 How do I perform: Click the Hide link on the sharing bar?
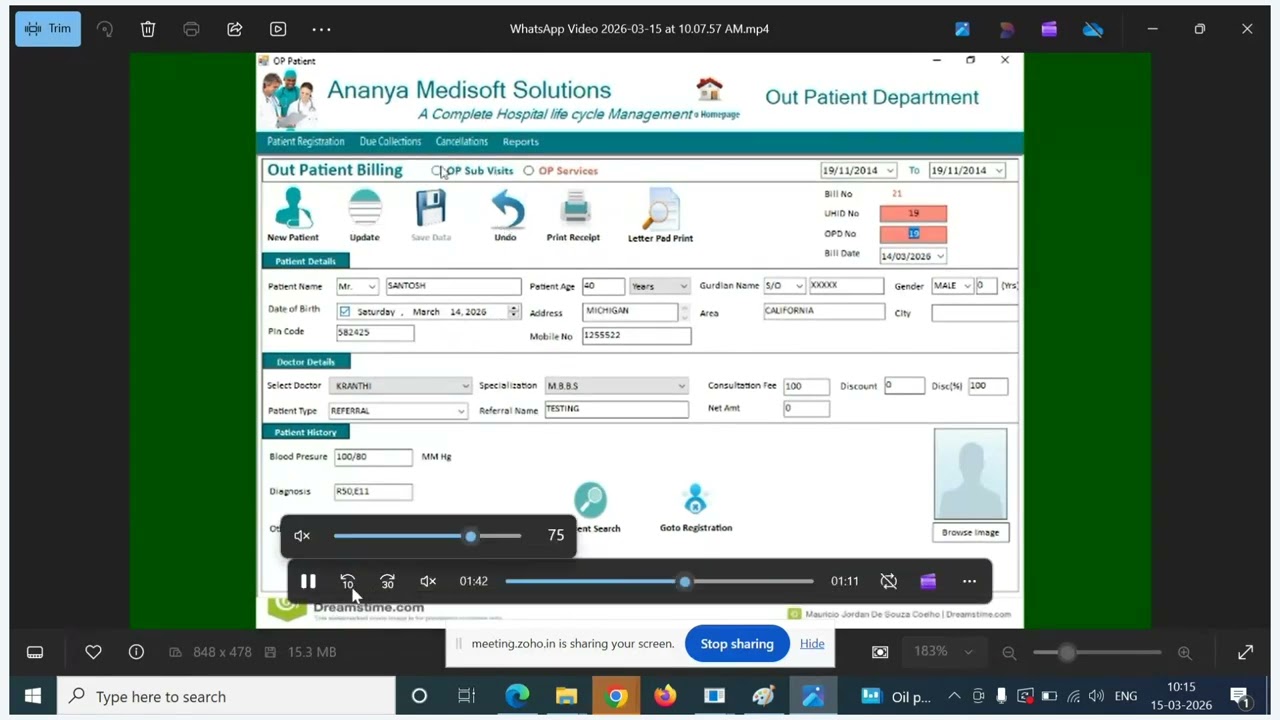coord(812,644)
